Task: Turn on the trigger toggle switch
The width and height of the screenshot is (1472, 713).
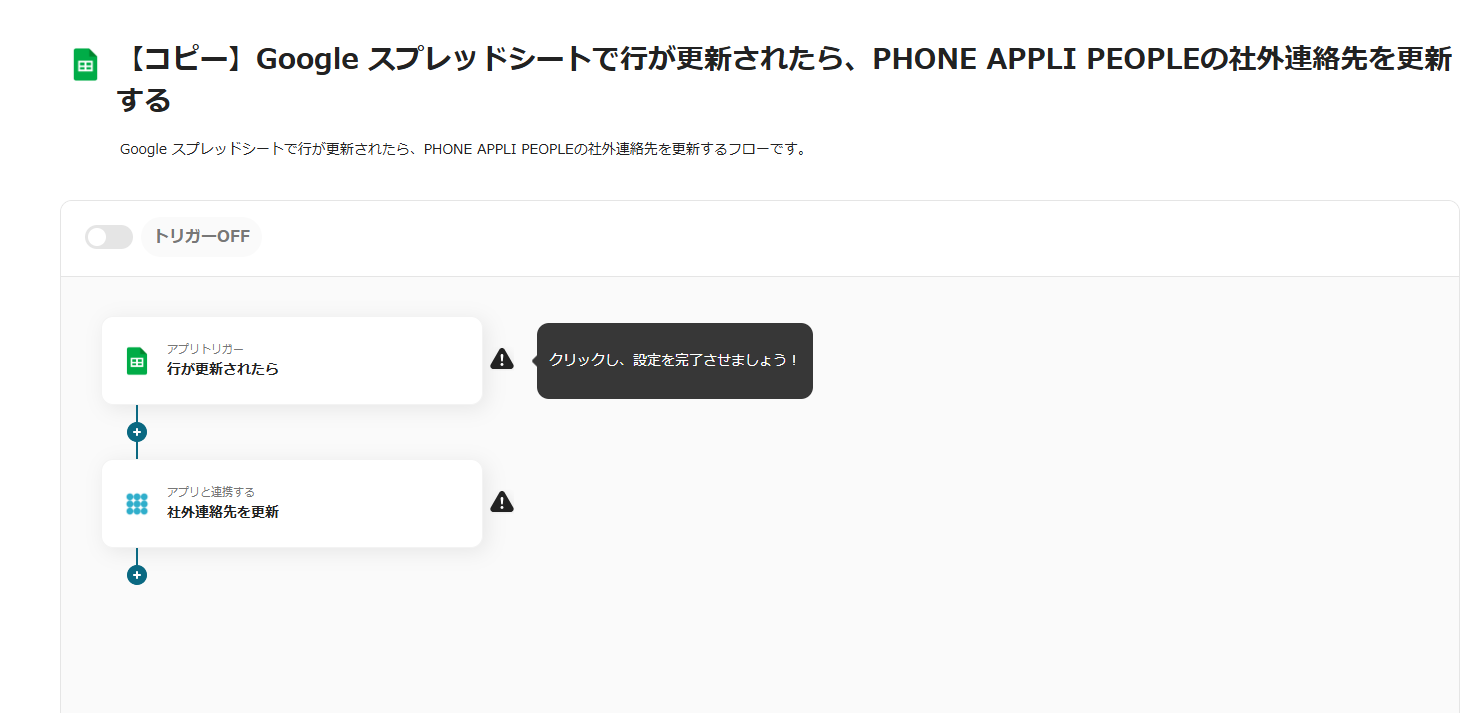Action: pos(109,237)
